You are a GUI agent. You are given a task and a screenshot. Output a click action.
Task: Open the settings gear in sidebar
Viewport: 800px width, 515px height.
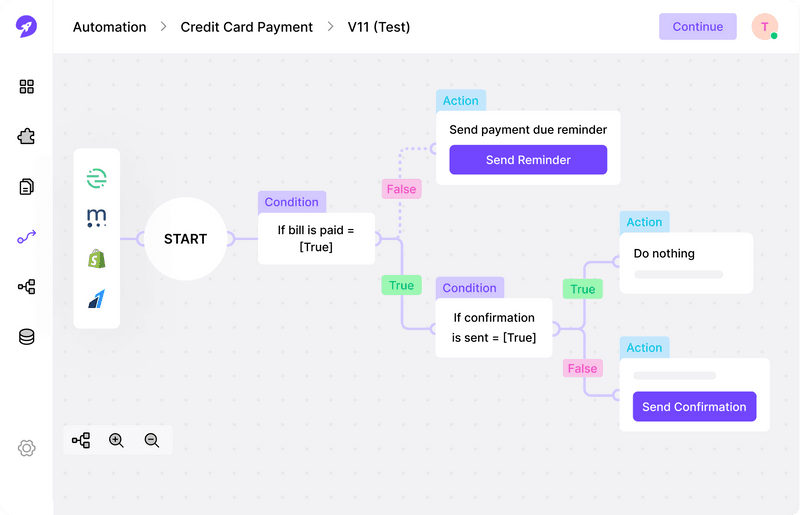pyautogui.click(x=27, y=448)
